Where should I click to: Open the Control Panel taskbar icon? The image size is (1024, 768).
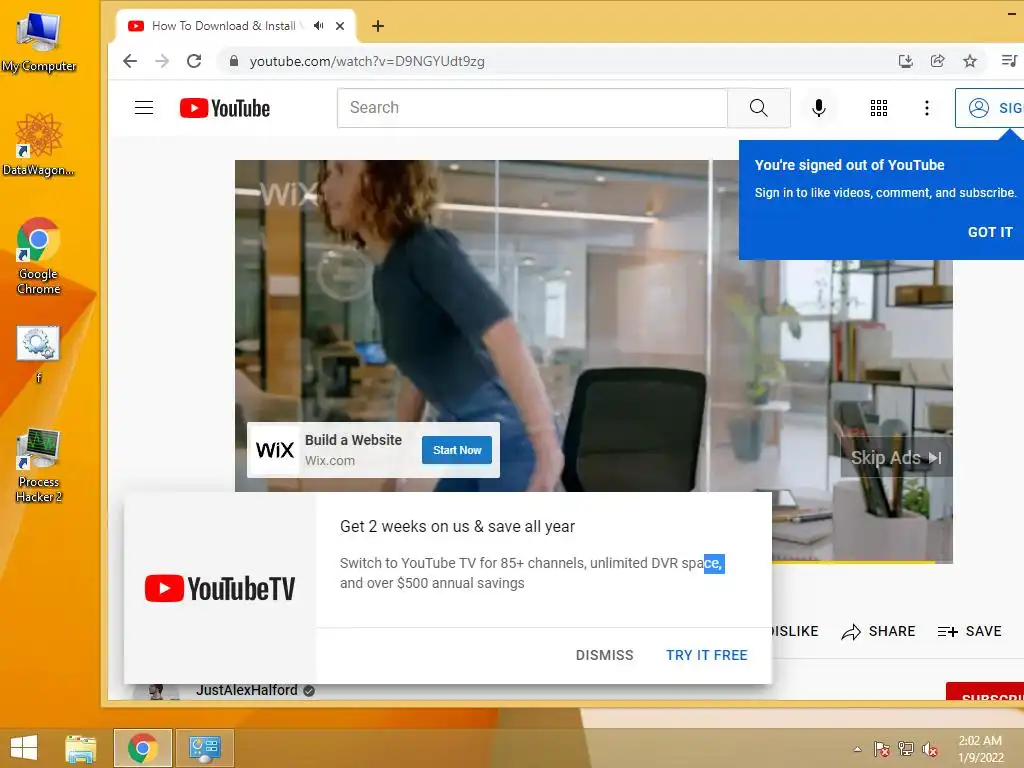point(204,748)
